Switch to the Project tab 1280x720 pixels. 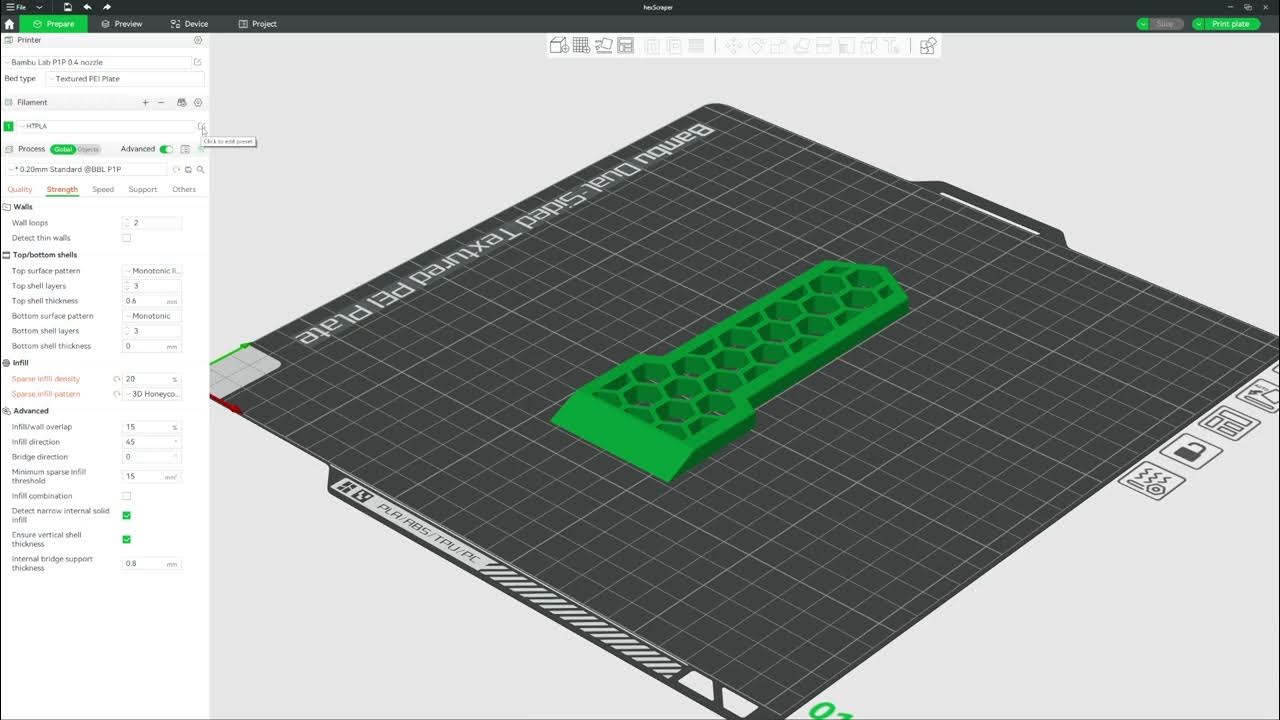point(257,24)
